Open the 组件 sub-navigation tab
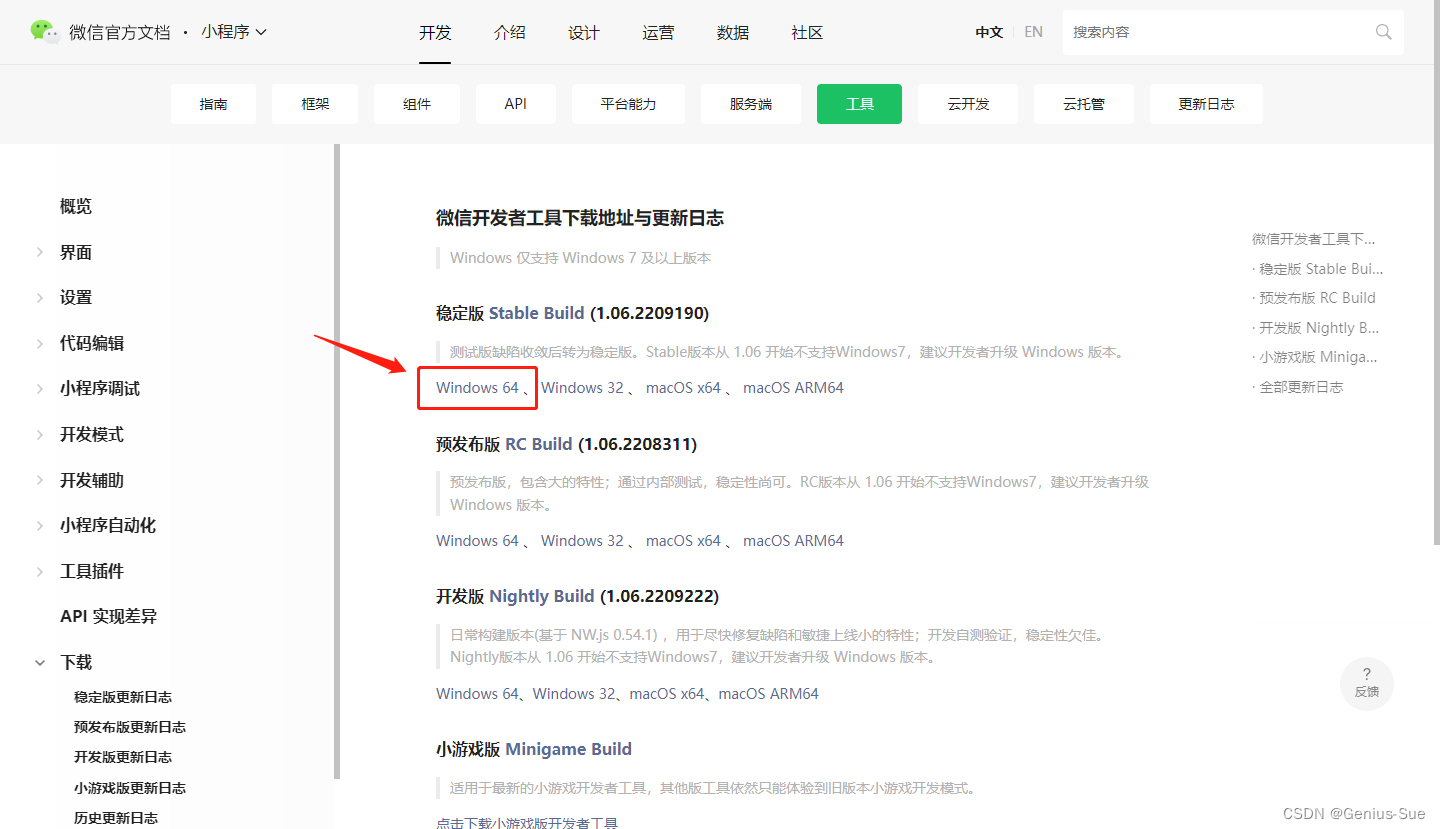 tap(417, 104)
